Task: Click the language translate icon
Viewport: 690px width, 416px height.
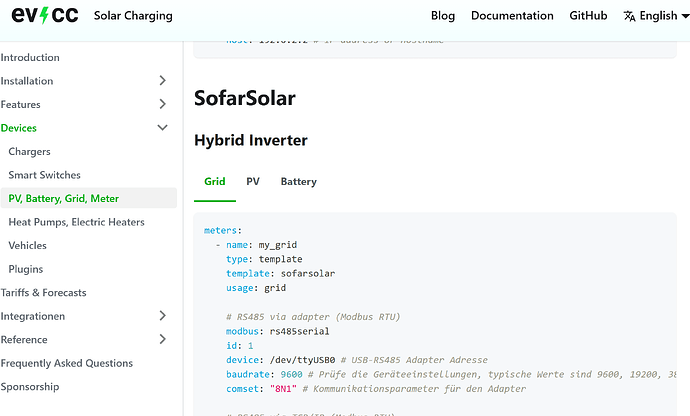Action: pyautogui.click(x=629, y=16)
